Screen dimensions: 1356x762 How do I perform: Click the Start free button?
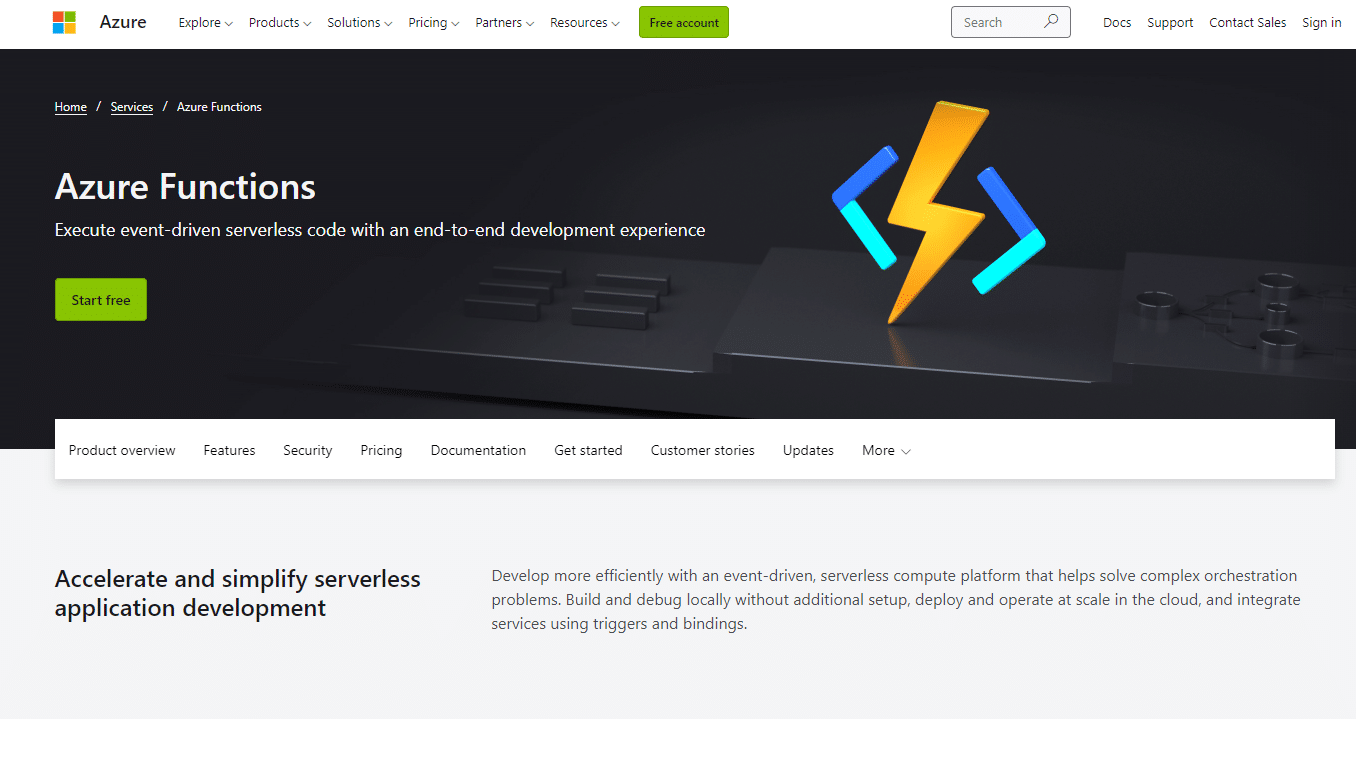point(100,299)
